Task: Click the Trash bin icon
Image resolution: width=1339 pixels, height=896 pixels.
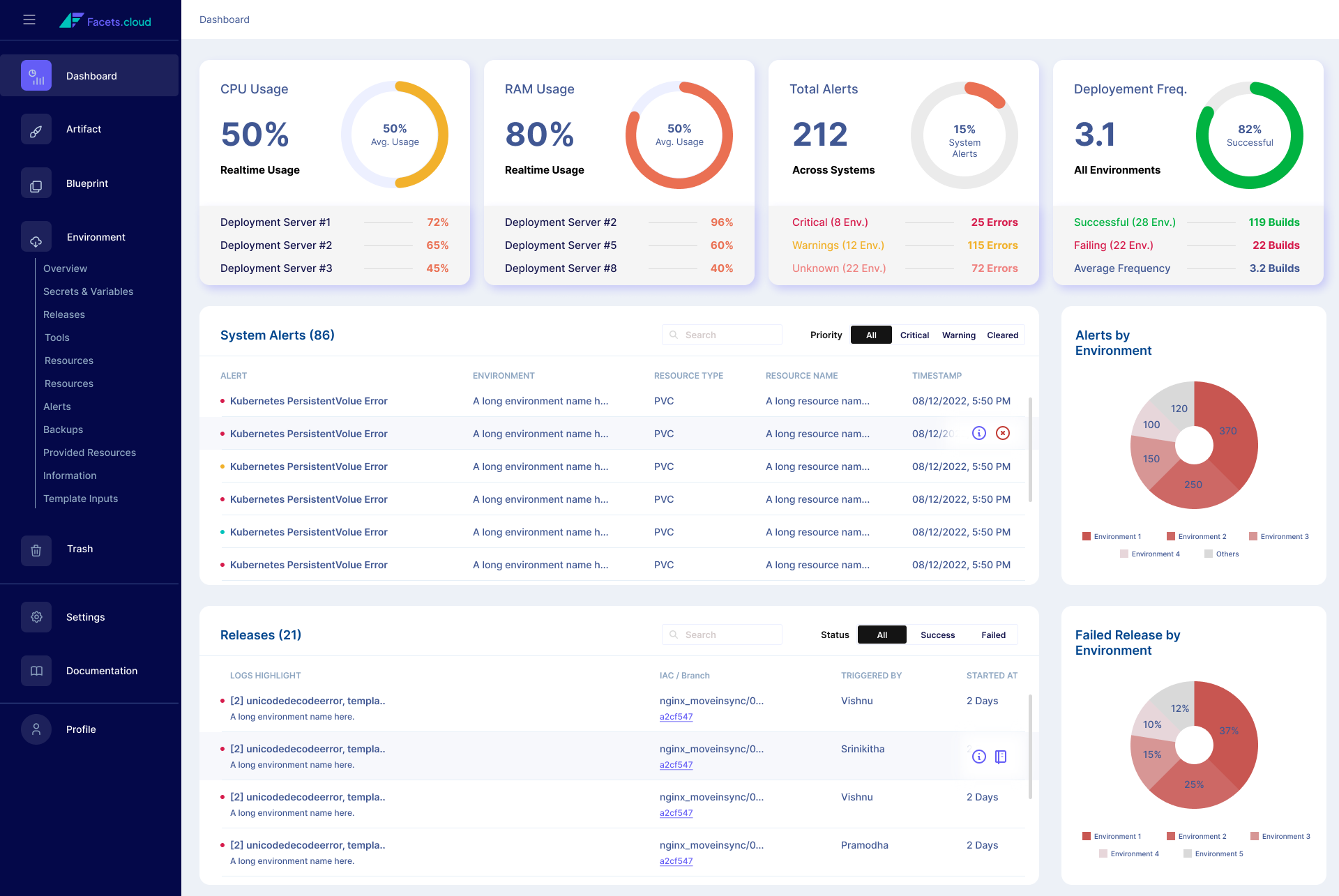Action: pyautogui.click(x=36, y=549)
